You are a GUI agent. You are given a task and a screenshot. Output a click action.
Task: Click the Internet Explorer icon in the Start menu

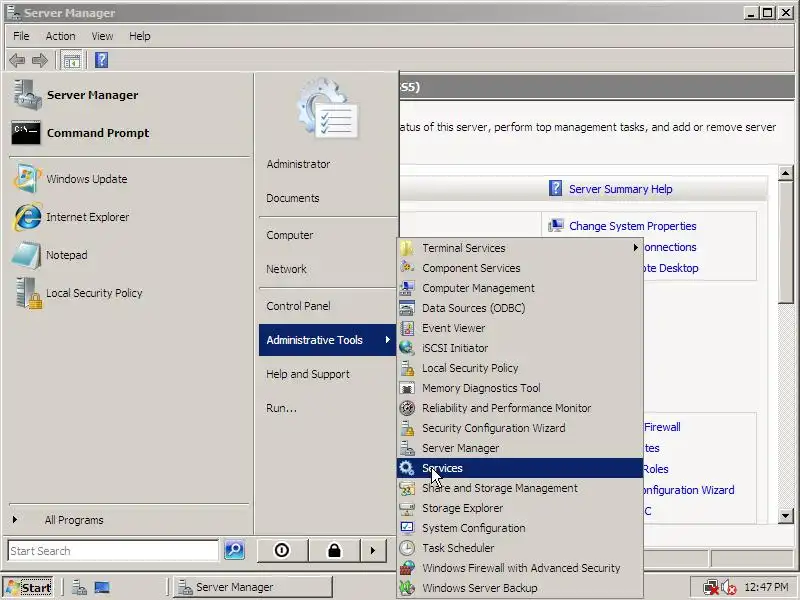tap(27, 217)
